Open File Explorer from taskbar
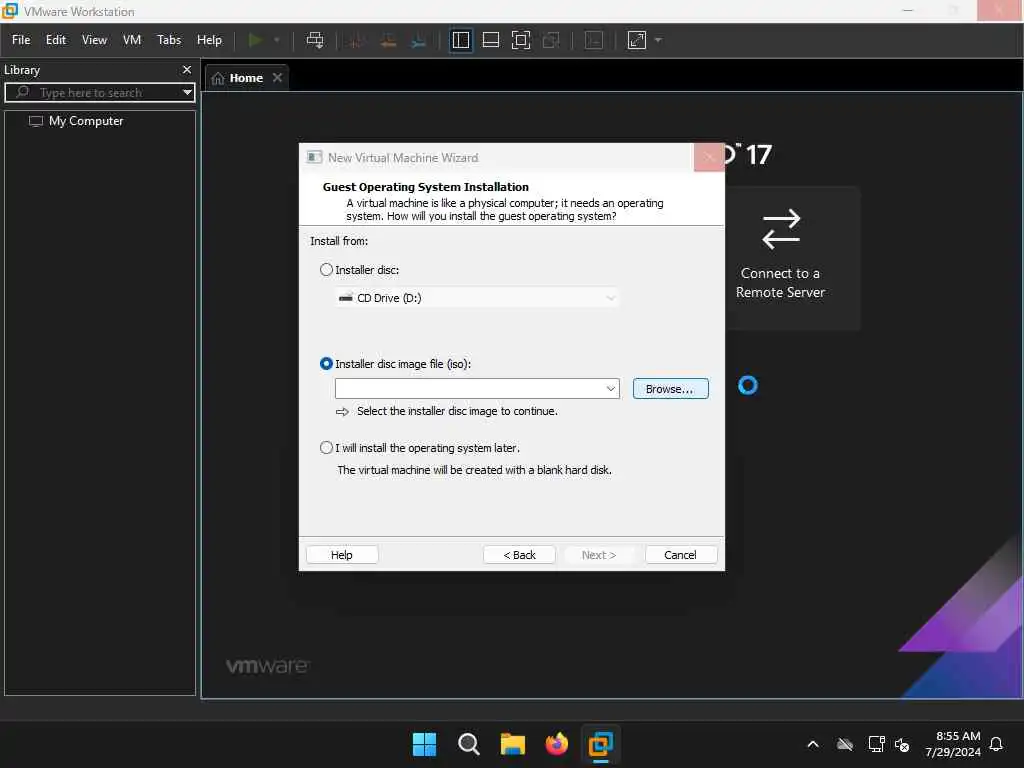The width and height of the screenshot is (1024, 768). [513, 744]
